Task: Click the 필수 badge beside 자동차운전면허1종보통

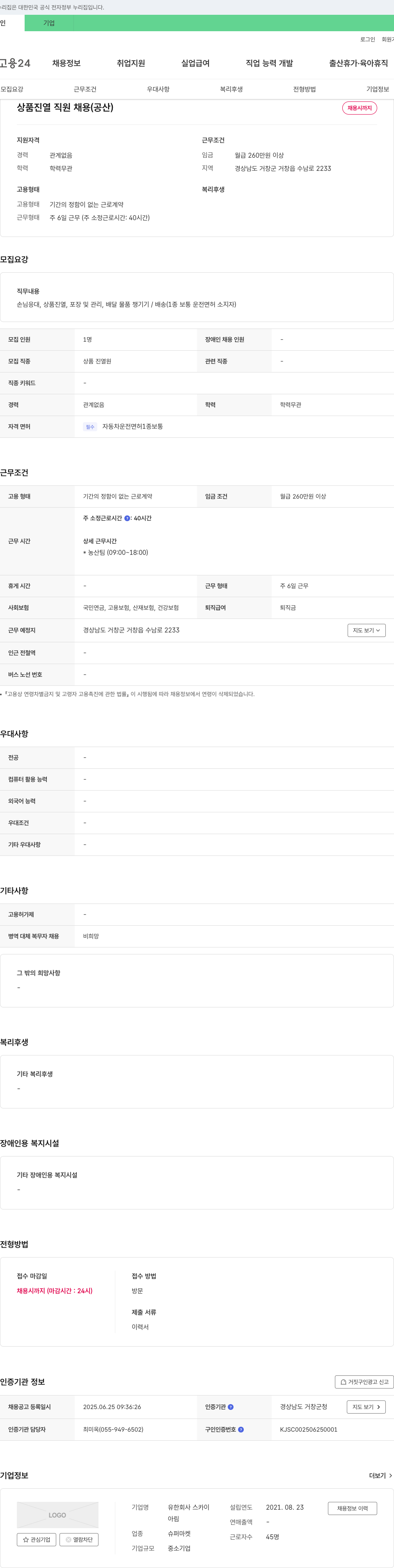Action: (90, 427)
